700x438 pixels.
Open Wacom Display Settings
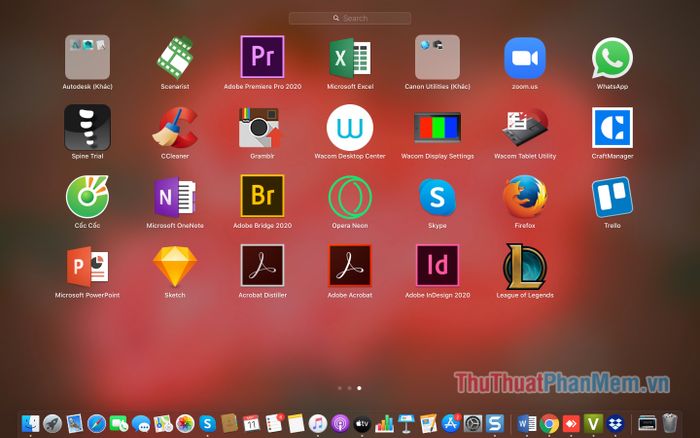click(438, 127)
